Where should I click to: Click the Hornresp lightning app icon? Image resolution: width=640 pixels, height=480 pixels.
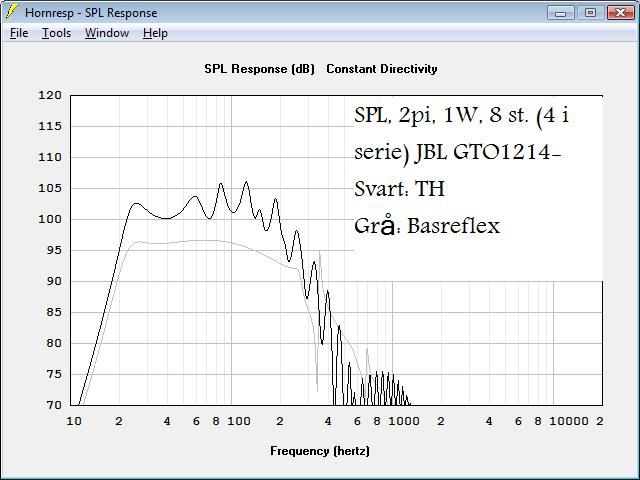pyautogui.click(x=11, y=12)
